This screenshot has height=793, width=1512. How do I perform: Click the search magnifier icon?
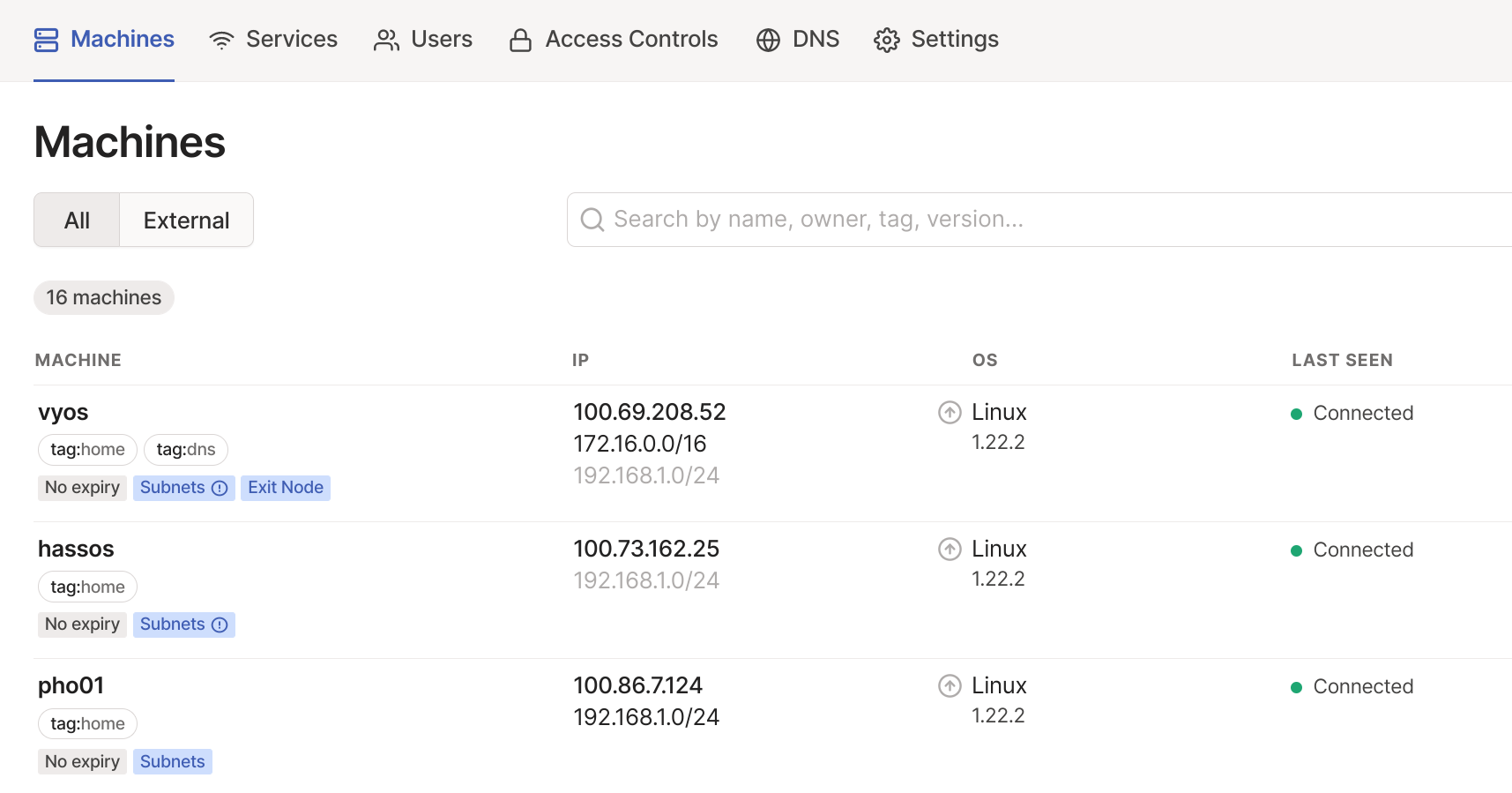point(592,220)
